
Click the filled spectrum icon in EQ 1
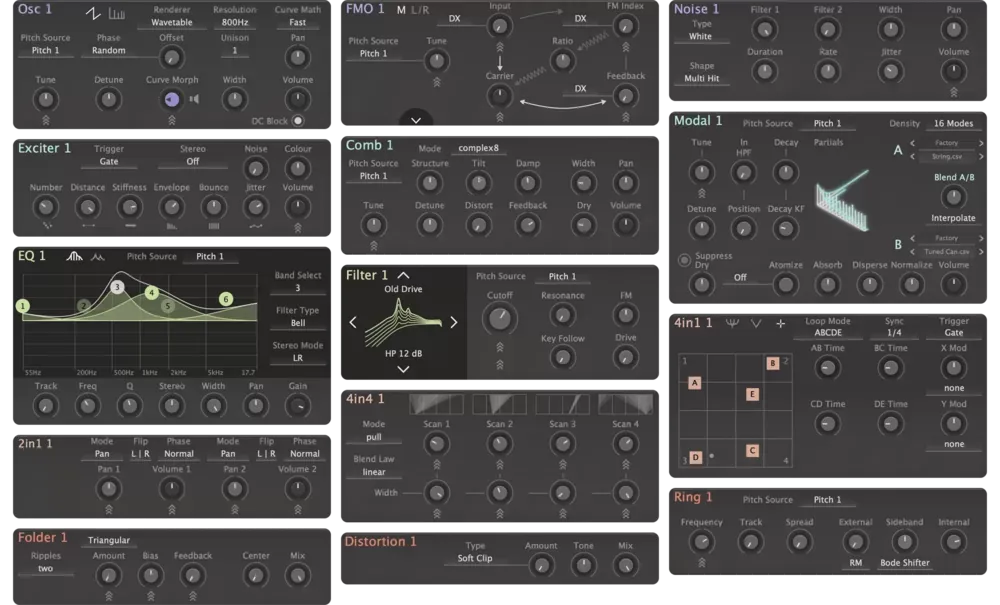75,256
